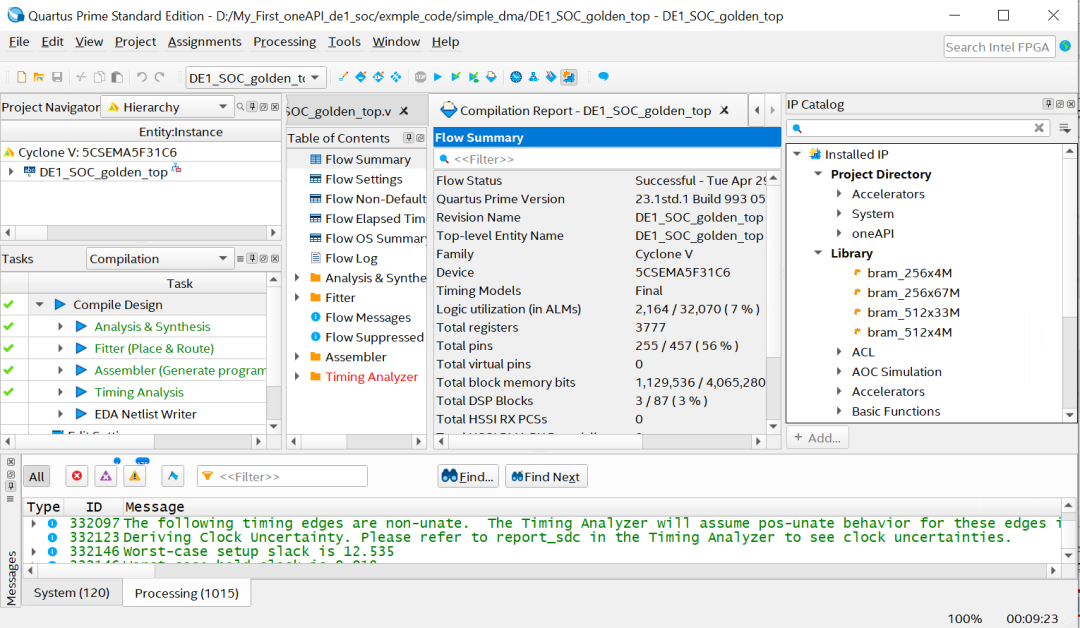Toggle the All messages filter button
This screenshot has height=628, width=1080.
coord(37,477)
